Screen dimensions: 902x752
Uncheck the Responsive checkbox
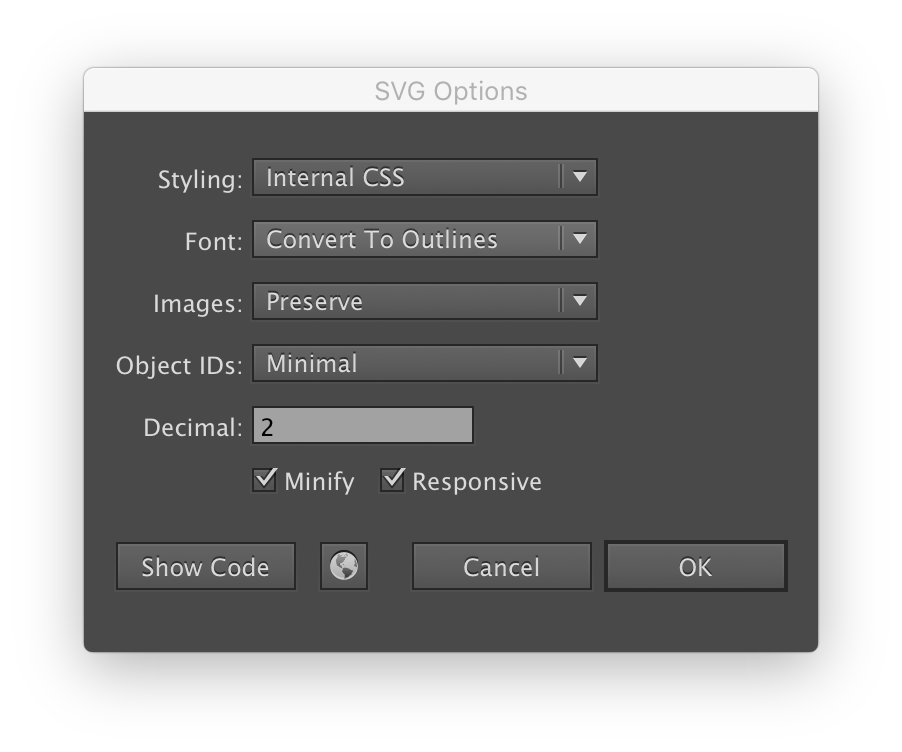point(392,480)
